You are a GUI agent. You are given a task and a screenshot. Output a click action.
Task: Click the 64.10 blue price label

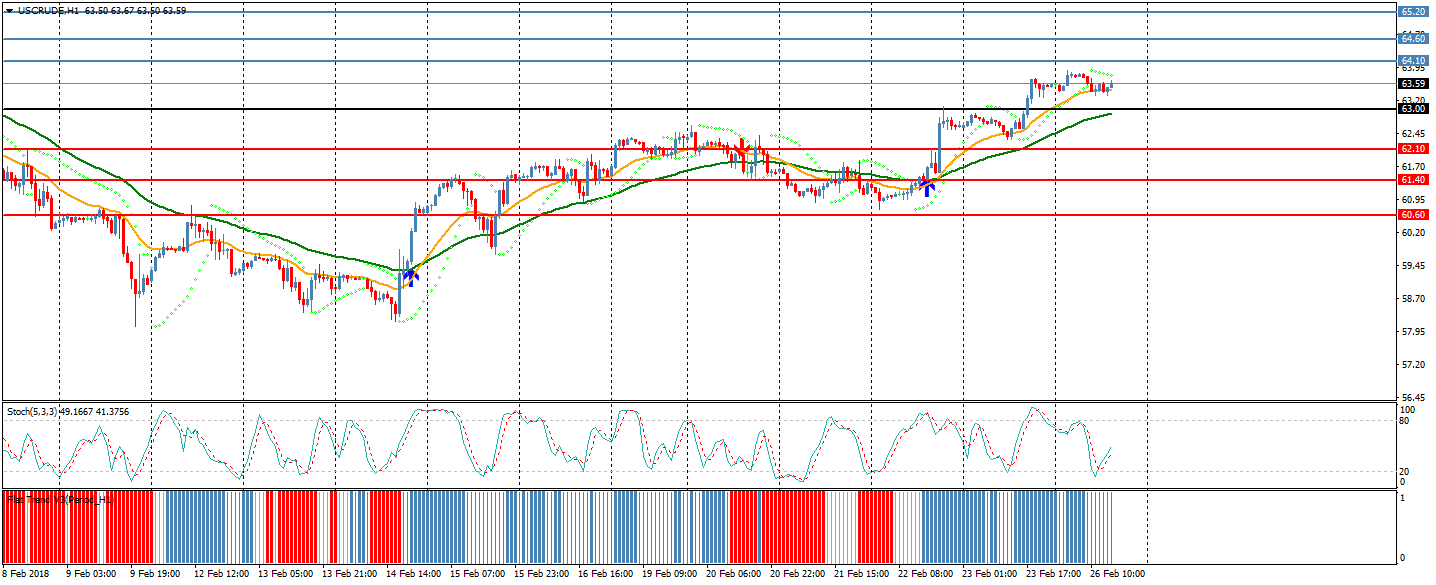tap(1412, 61)
